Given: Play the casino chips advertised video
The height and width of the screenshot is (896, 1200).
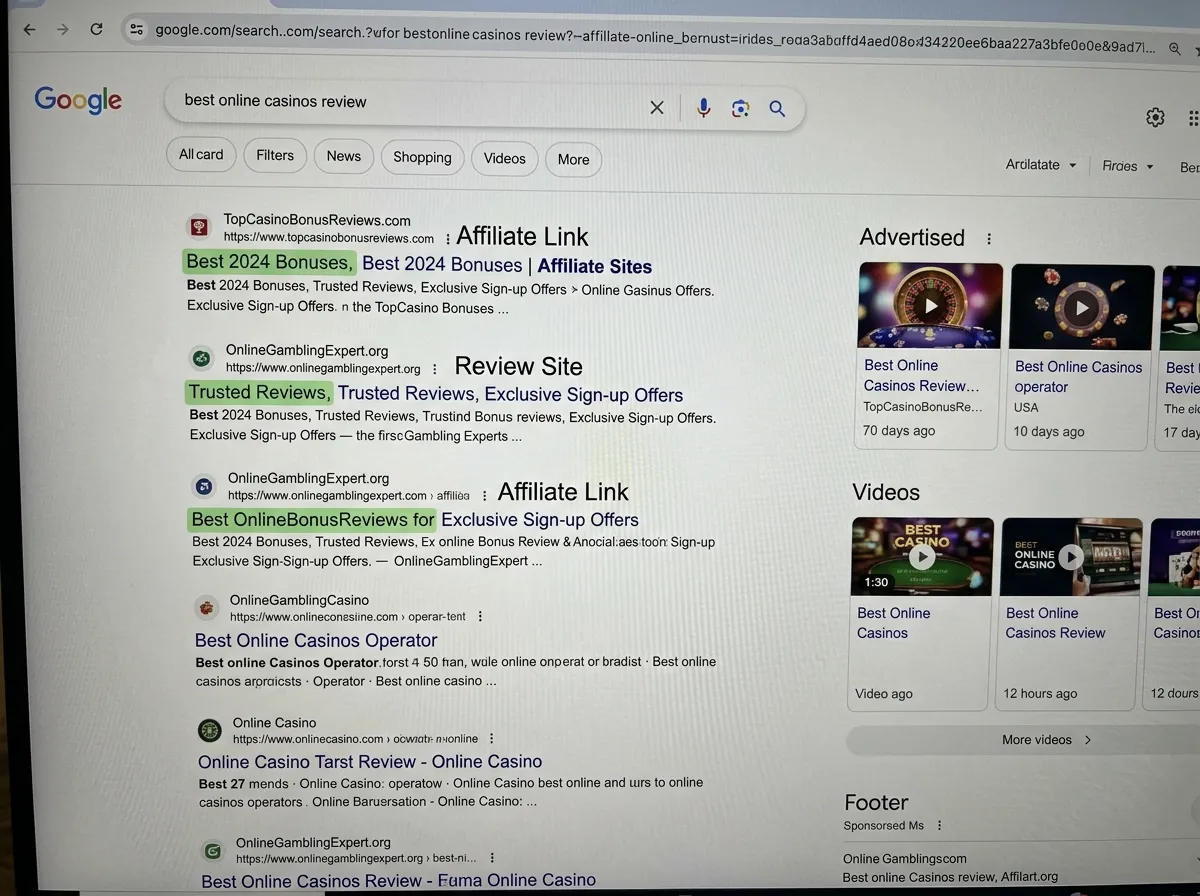Looking at the screenshot, I should (1081, 307).
